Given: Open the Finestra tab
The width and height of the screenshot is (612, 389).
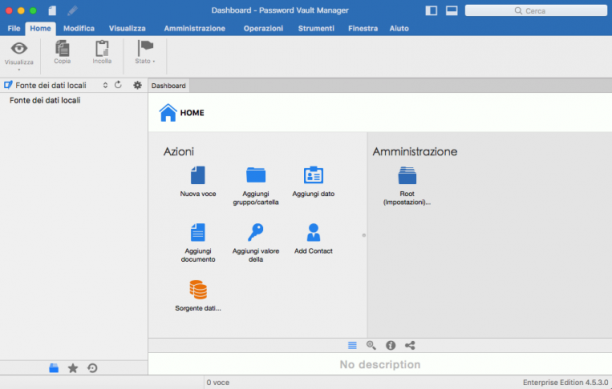Looking at the screenshot, I should coord(363,28).
